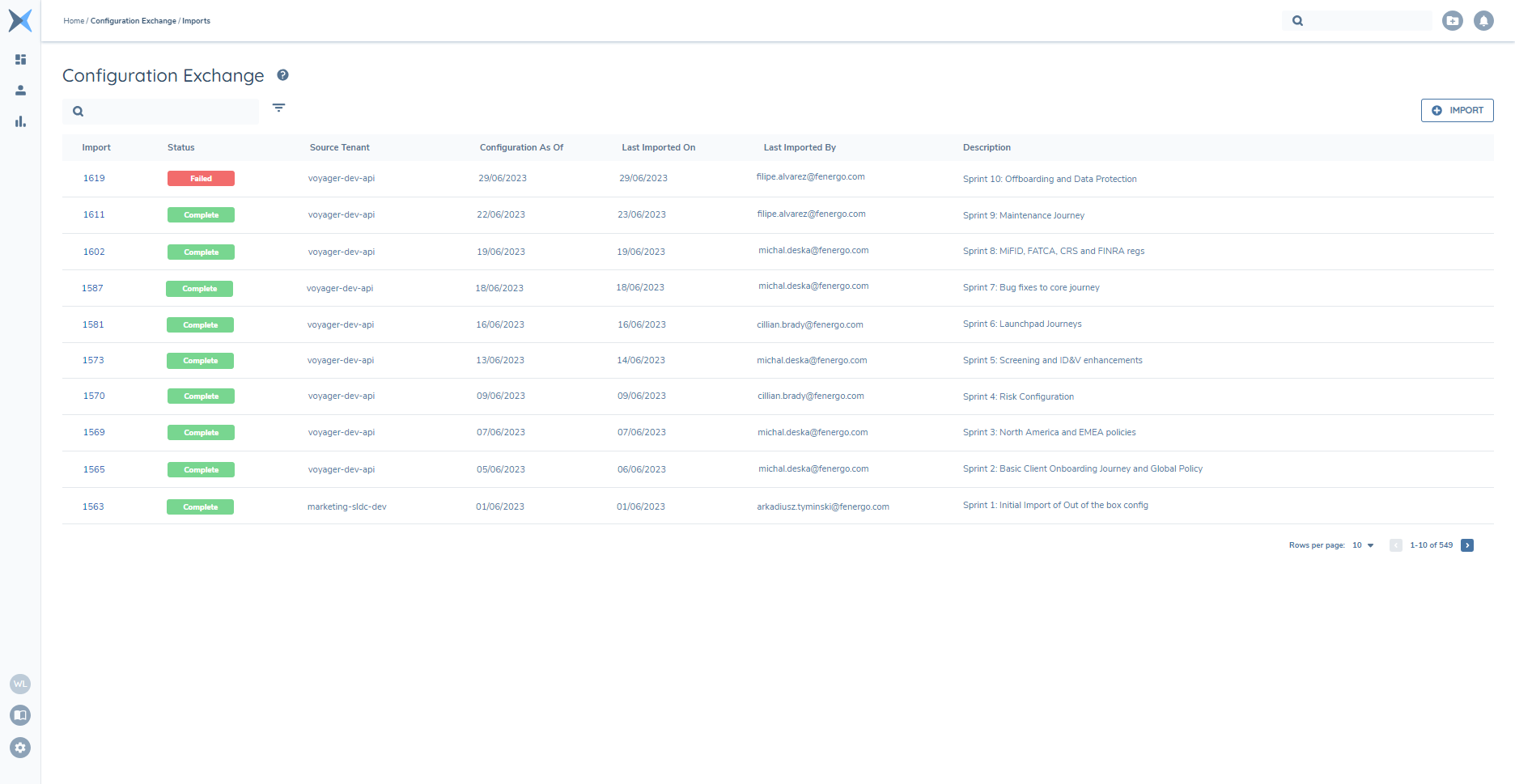Open the notifications bell icon
Viewport: 1515px width, 784px height.
point(1484,20)
